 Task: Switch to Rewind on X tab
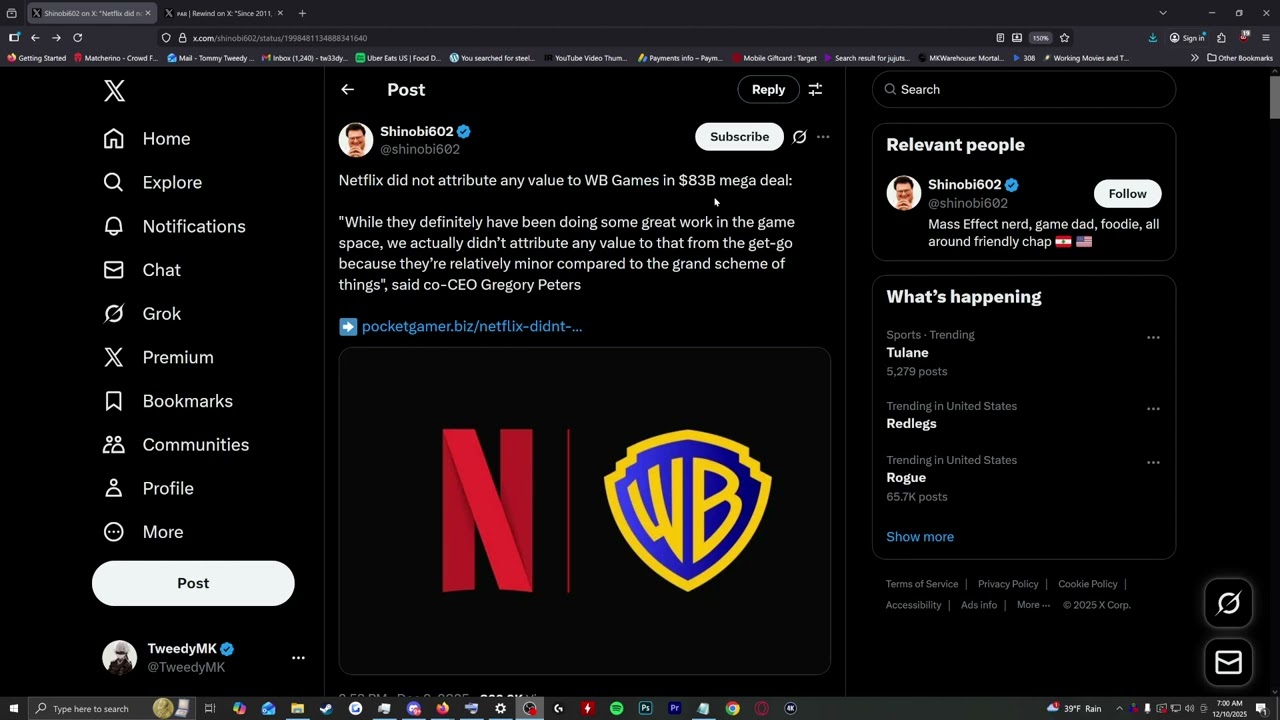(223, 13)
